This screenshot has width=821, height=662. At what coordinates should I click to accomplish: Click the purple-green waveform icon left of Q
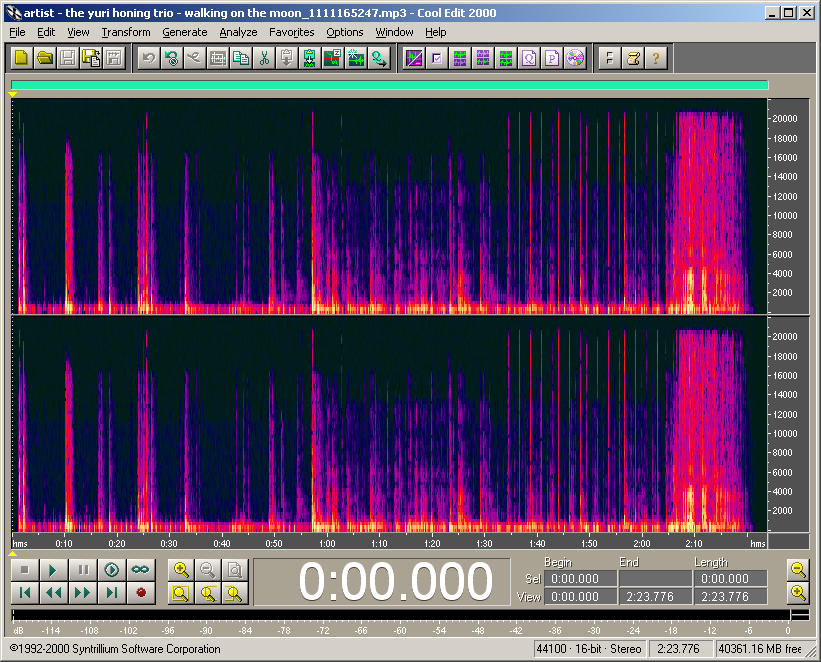click(506, 58)
